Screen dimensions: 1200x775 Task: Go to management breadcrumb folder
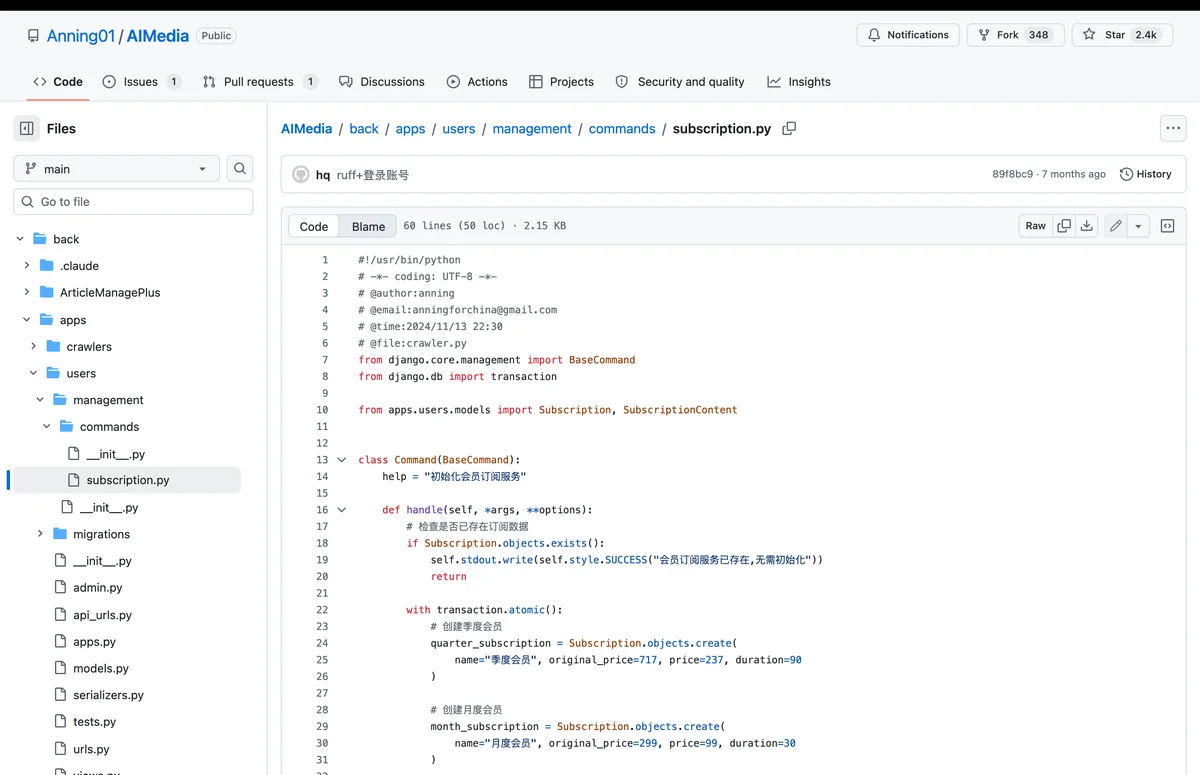[532, 129]
